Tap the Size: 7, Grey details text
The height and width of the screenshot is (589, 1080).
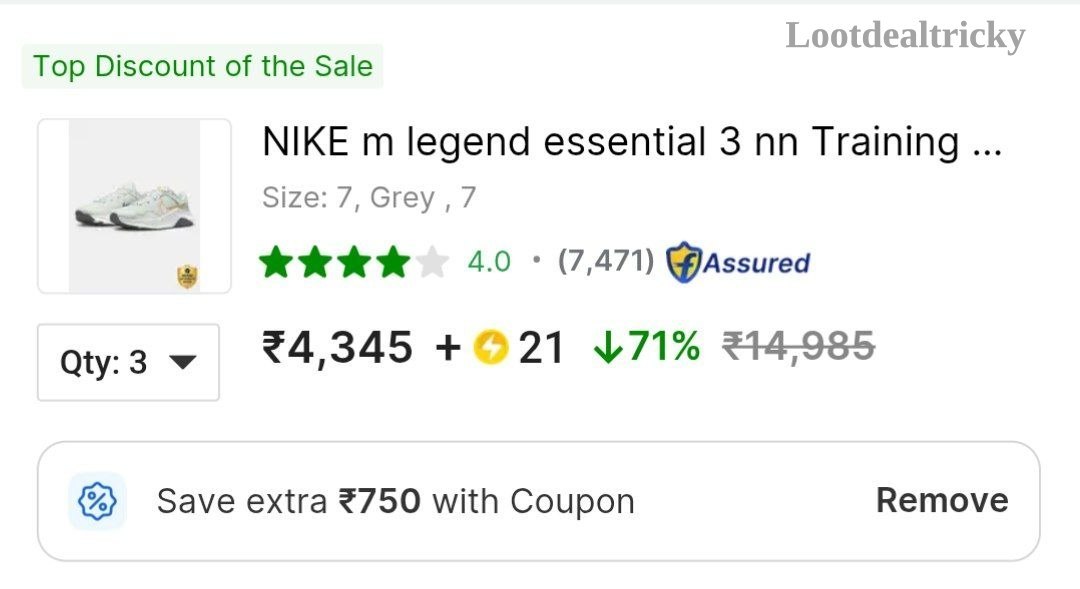(x=369, y=198)
